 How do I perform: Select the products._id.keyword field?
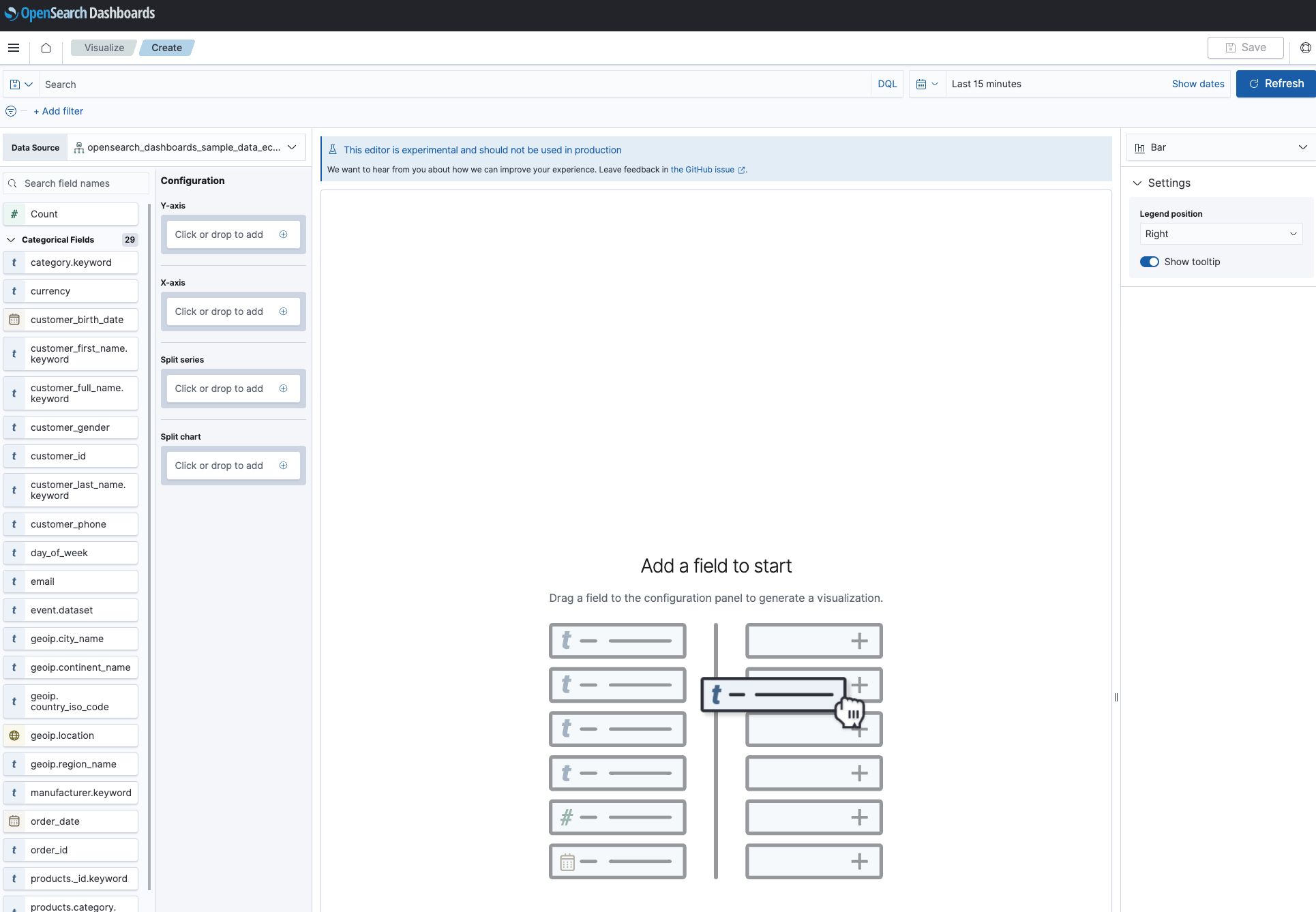click(x=71, y=879)
